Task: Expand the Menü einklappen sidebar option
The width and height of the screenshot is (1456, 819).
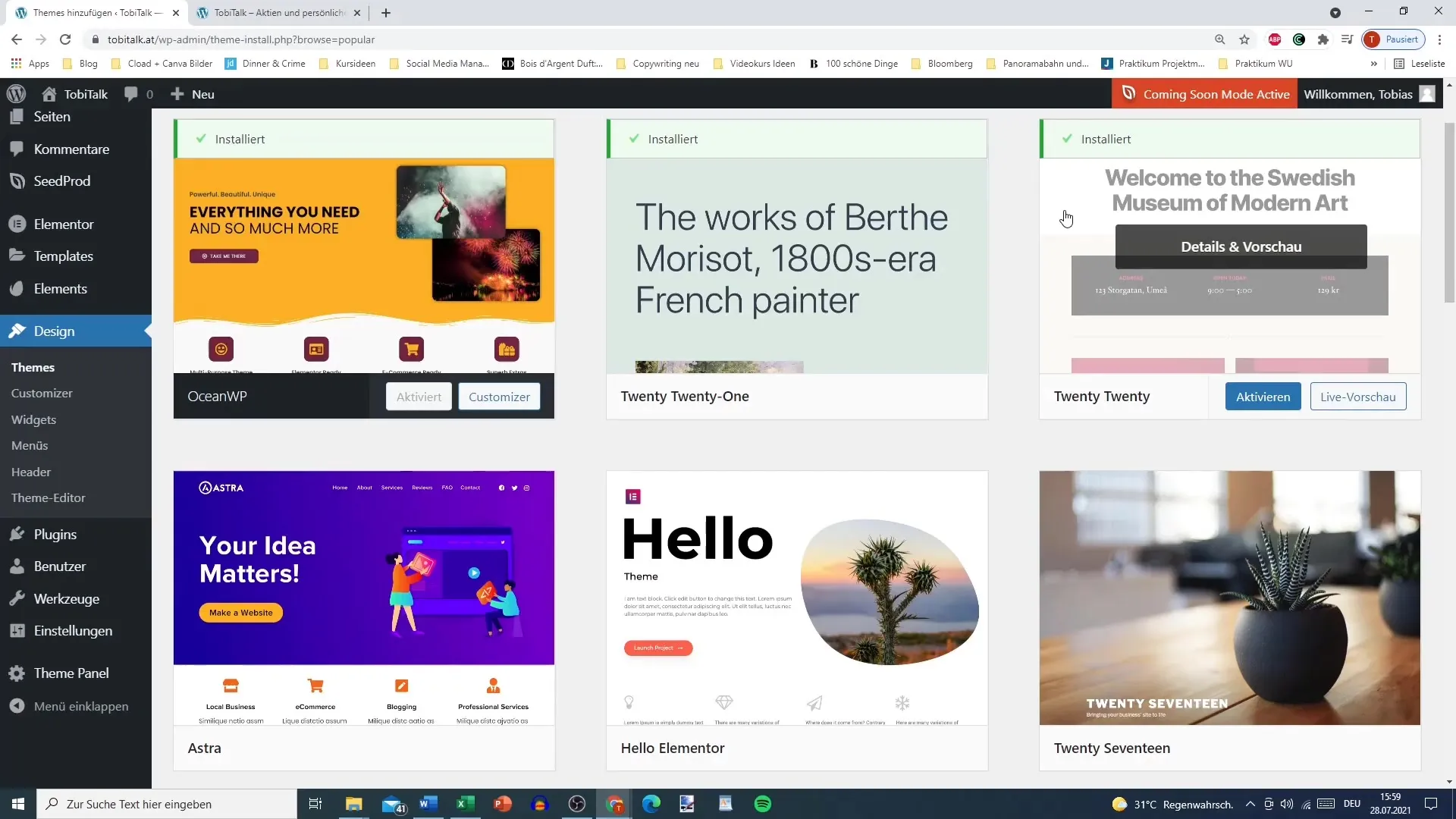Action: click(80, 706)
